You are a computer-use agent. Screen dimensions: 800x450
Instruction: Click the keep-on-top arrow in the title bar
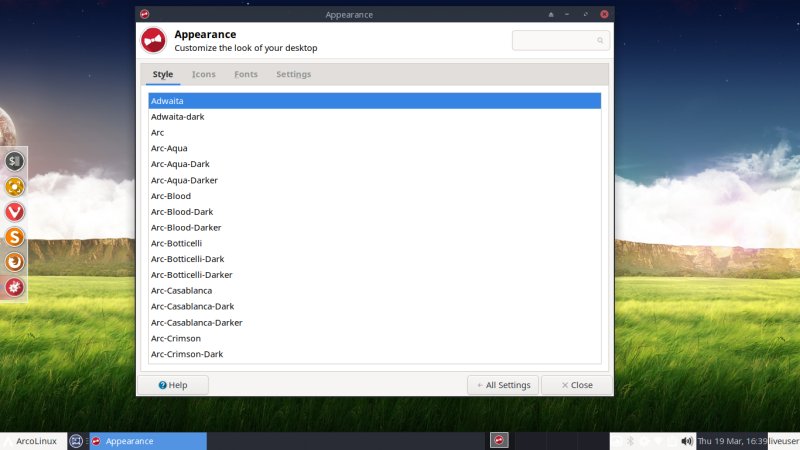tap(551, 14)
